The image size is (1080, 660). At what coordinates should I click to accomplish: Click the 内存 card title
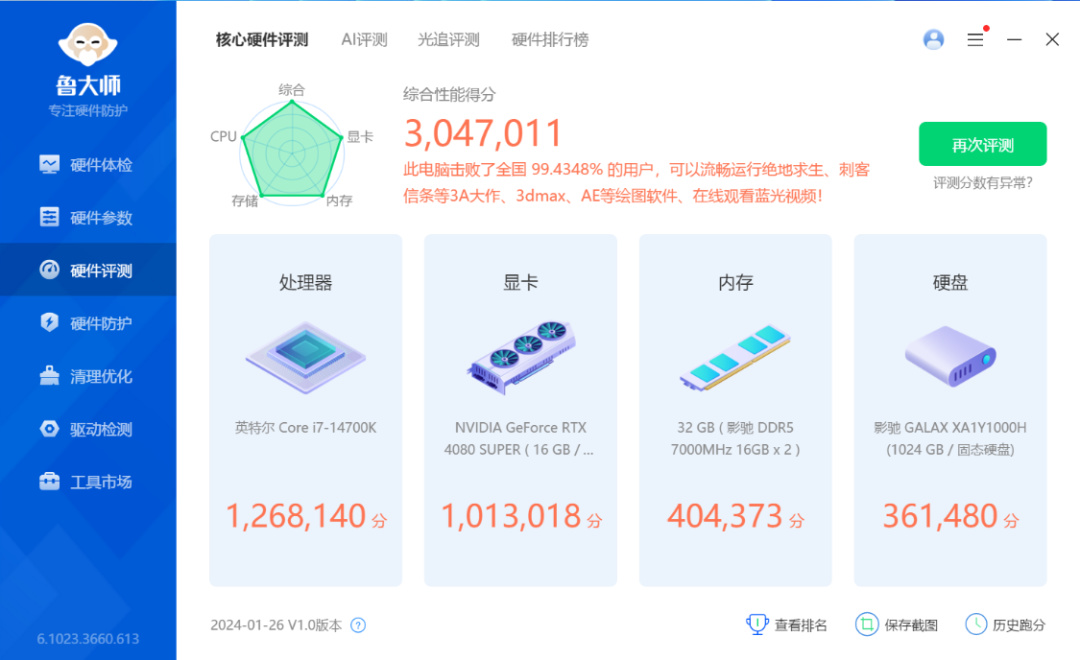[x=735, y=282]
